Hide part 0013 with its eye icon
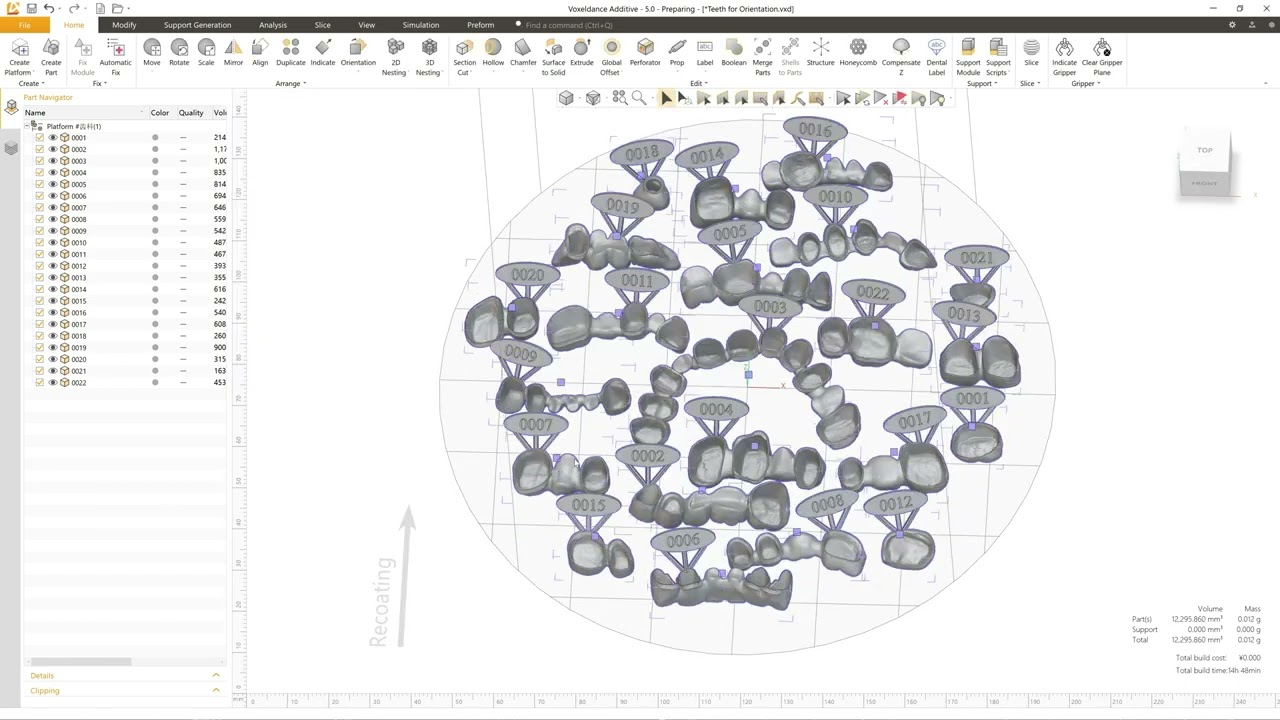Screen dimensions: 1280x720 [x=52, y=277]
